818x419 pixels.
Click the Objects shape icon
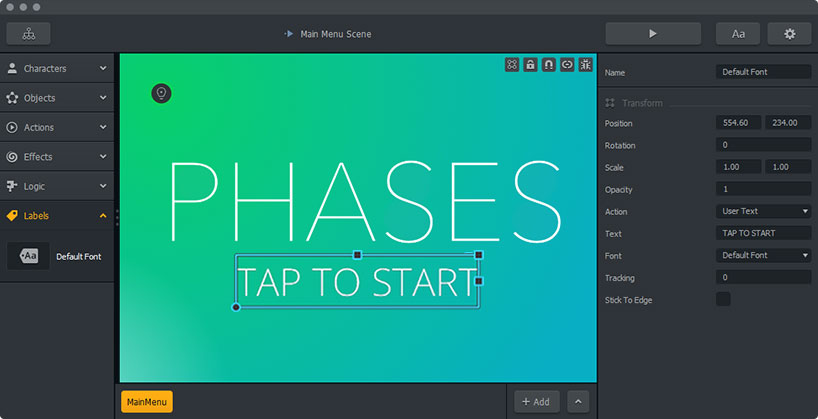(x=12, y=98)
